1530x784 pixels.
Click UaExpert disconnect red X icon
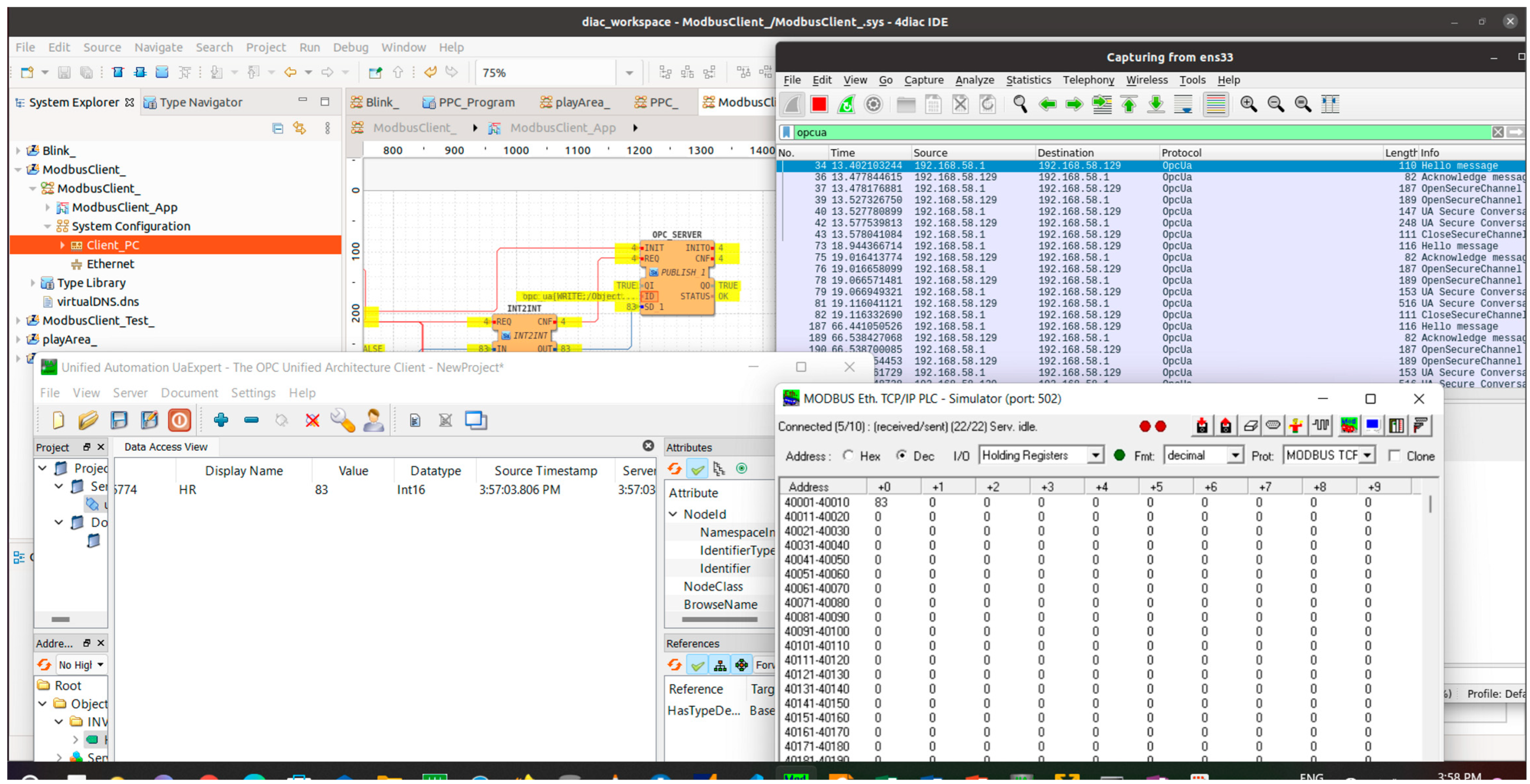pos(312,420)
